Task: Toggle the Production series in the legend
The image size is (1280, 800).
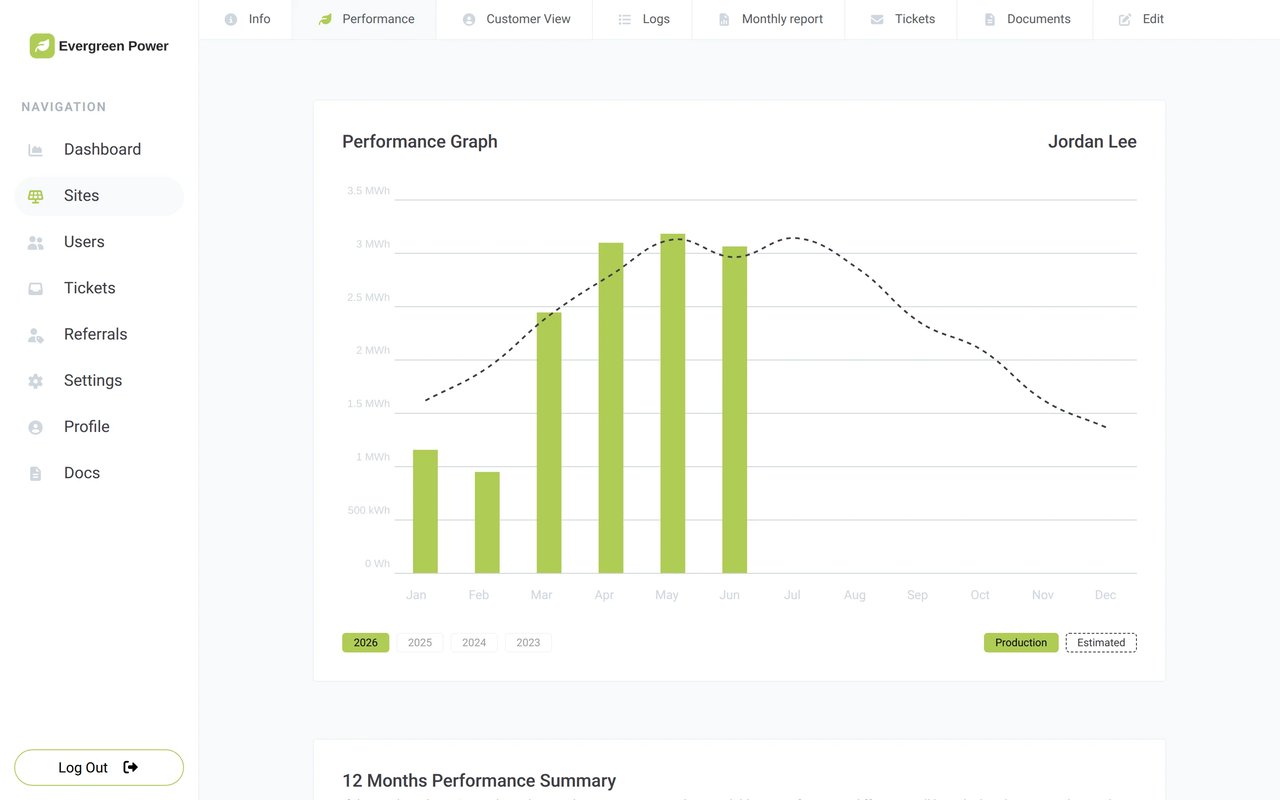Action: [x=1021, y=643]
